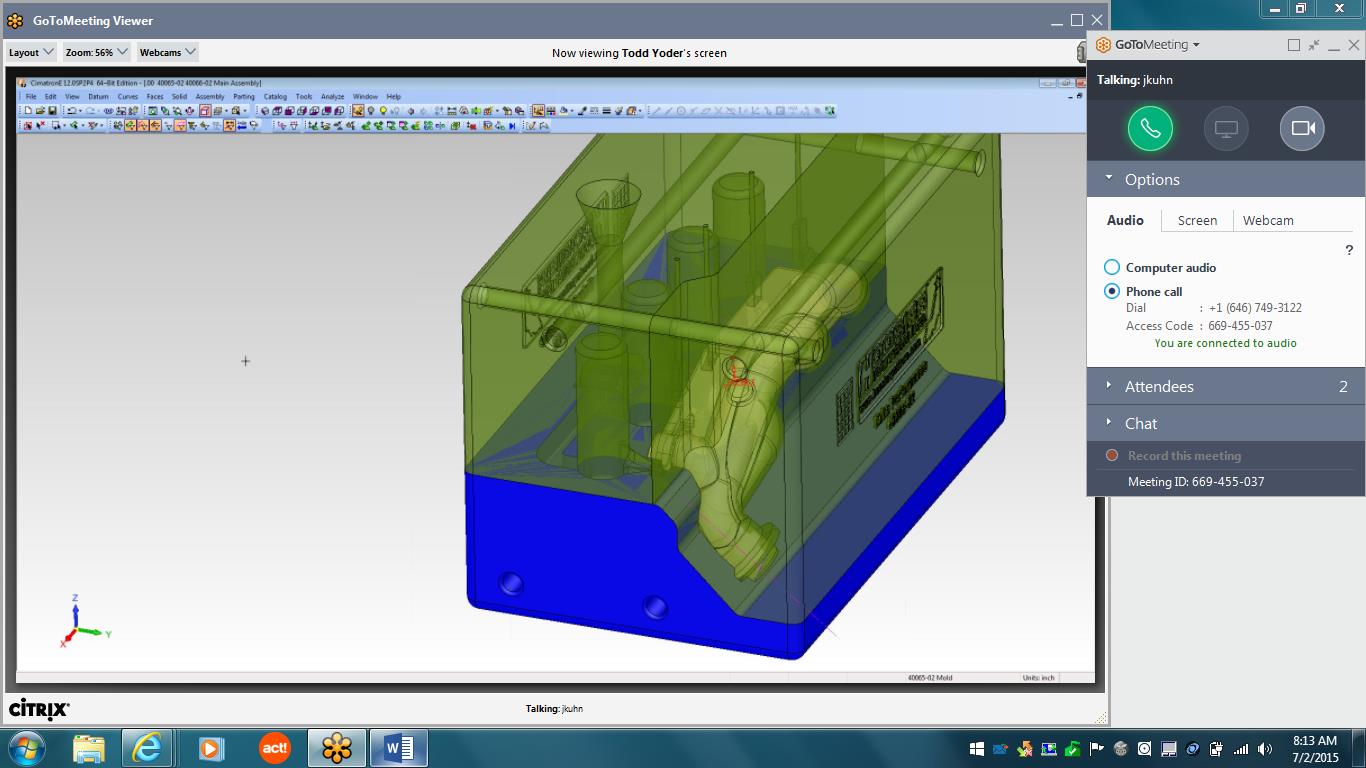The image size is (1366, 768).
Task: Click the green checkmark tray icon
Action: coord(1072,749)
